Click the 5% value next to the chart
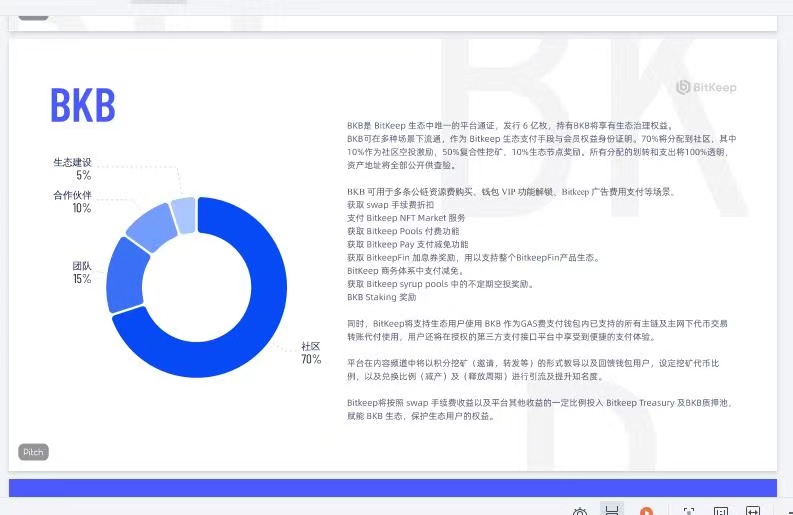Screen dimensions: 793x515 click(84, 176)
